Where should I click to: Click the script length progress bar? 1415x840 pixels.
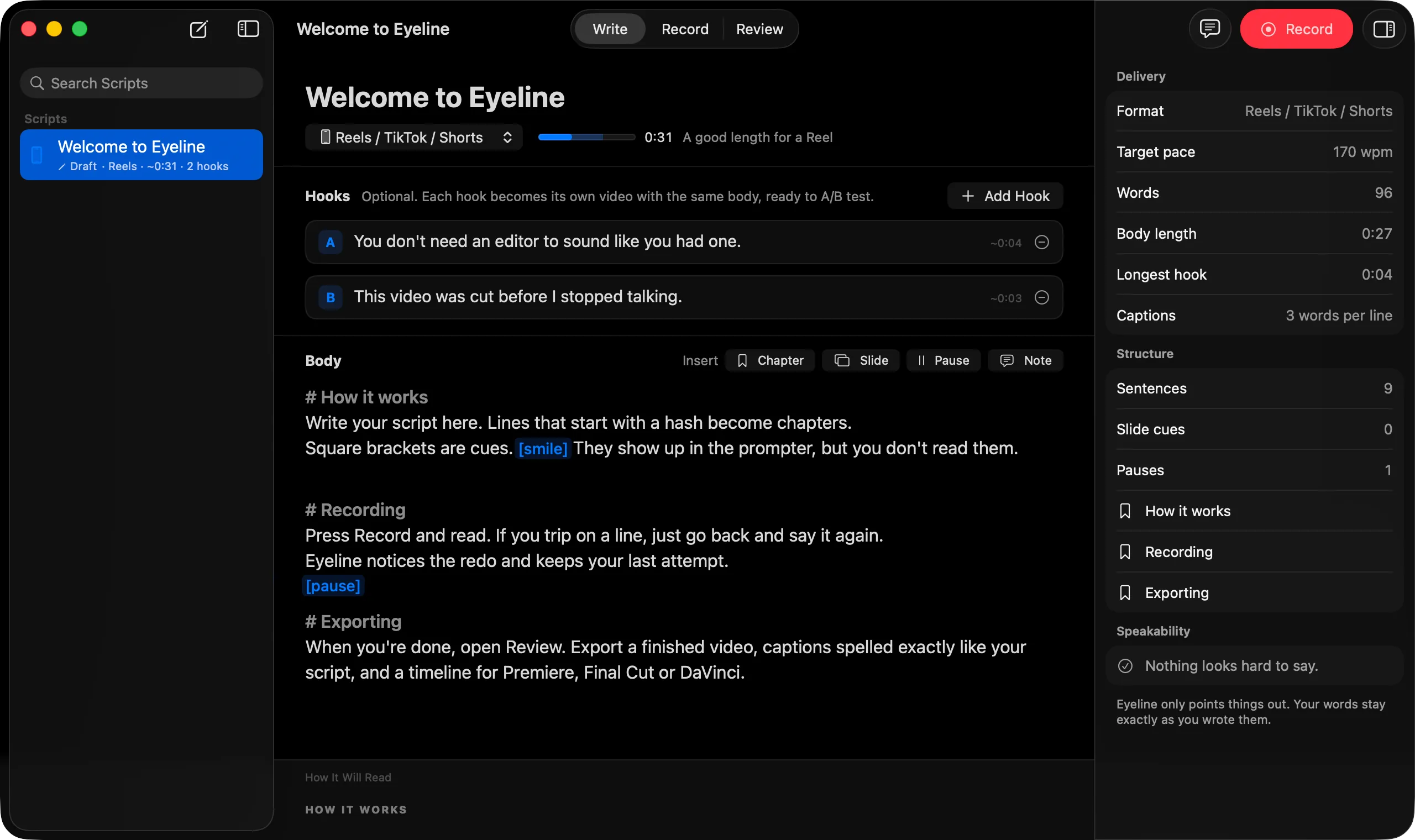[586, 137]
